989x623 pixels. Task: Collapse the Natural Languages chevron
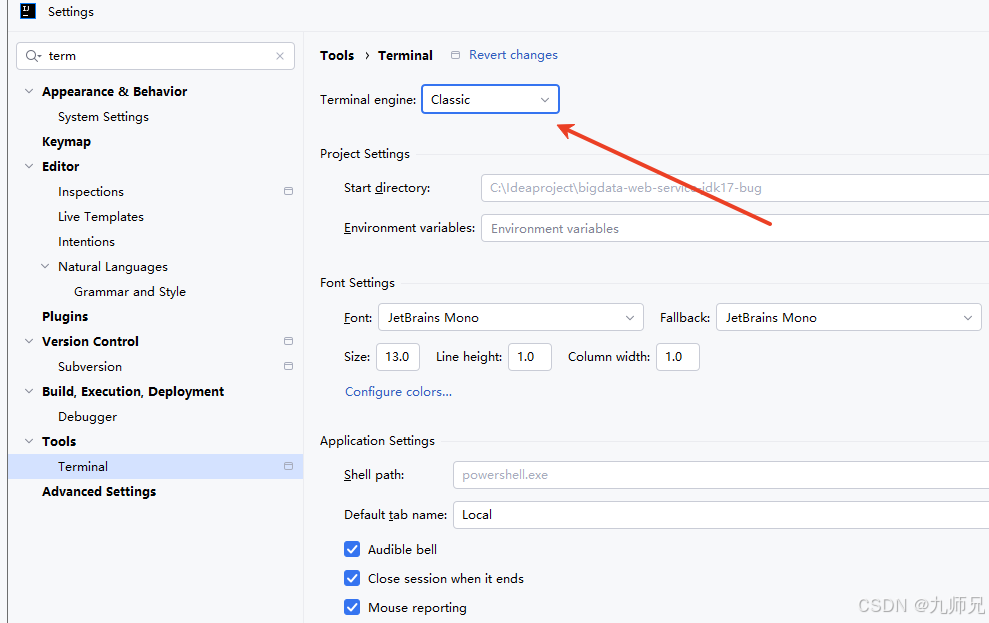point(45,267)
